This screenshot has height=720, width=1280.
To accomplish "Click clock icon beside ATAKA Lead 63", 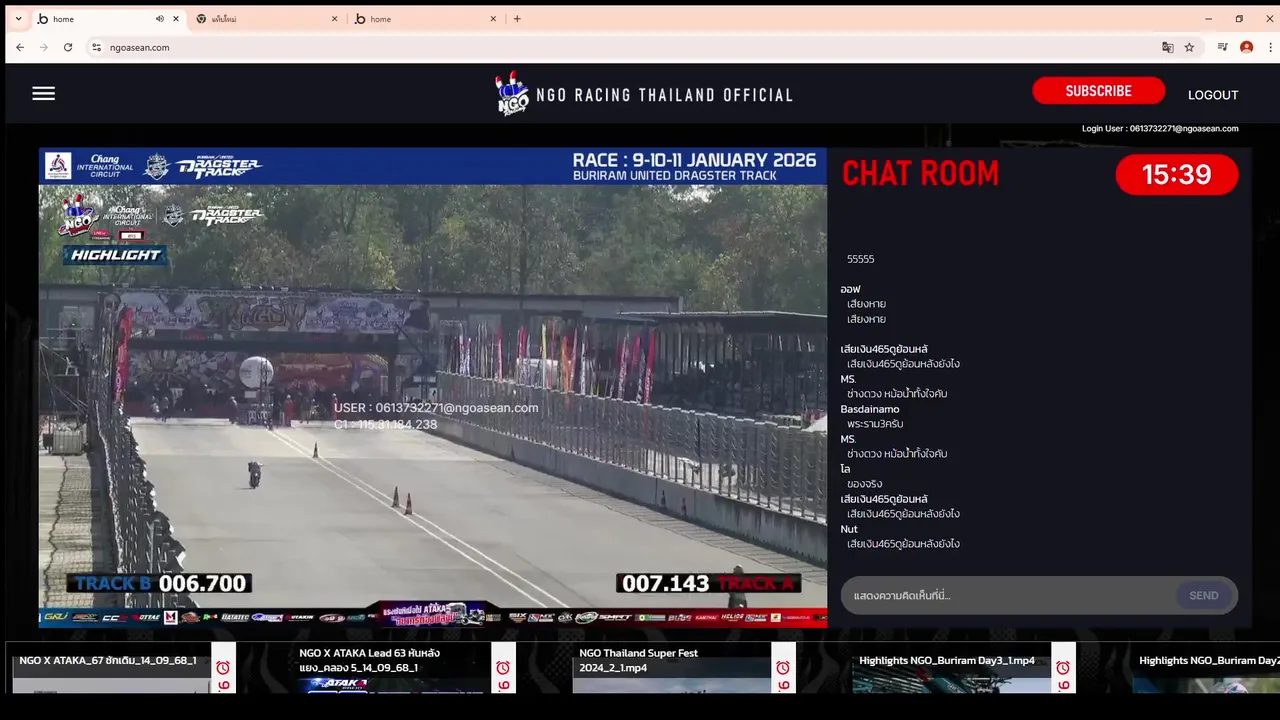I will click(x=503, y=668).
